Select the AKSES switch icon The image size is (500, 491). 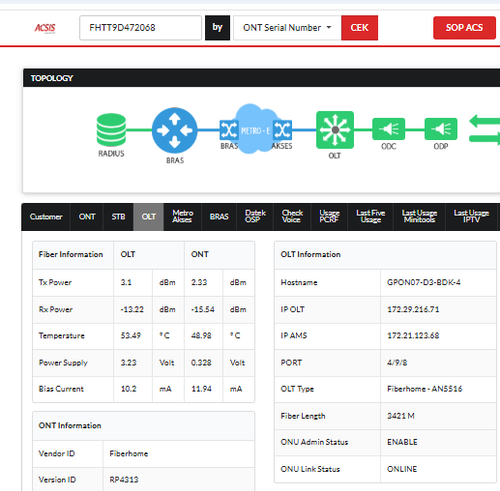tap(282, 130)
